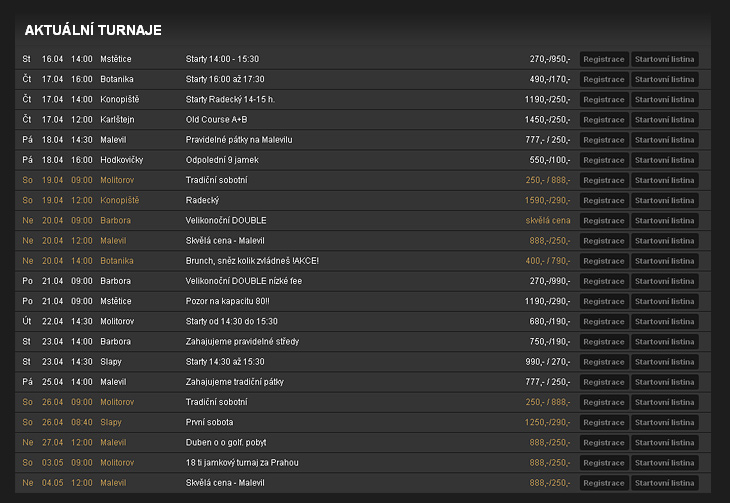Register for Botanika 17.04 16:00 tournament
730x503 pixels.
604,79
